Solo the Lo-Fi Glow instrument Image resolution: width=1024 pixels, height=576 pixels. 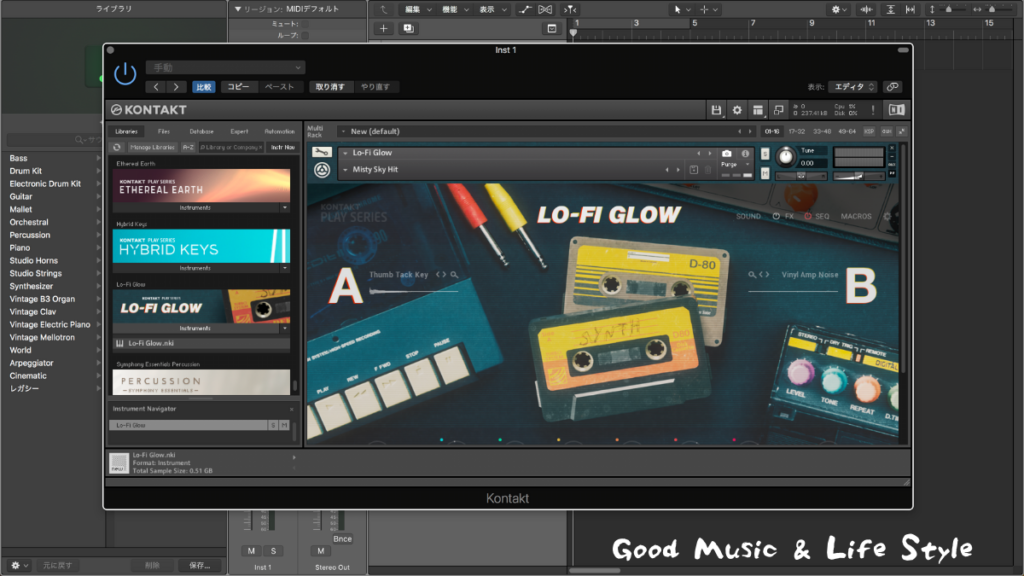click(x=765, y=154)
